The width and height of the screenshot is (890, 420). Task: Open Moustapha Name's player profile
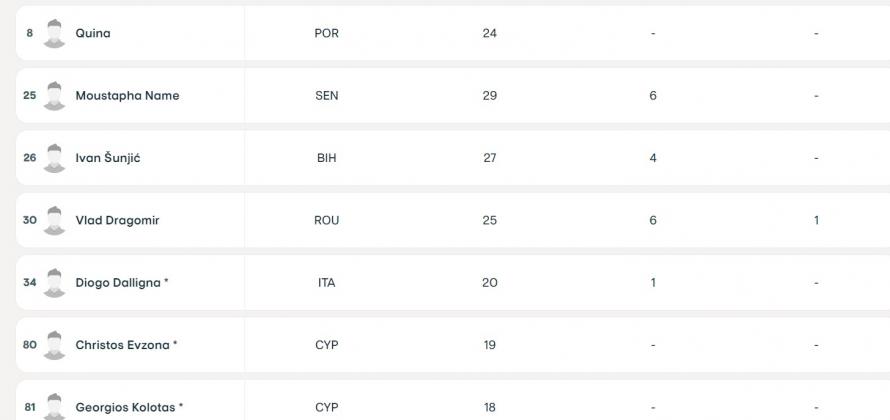point(127,96)
